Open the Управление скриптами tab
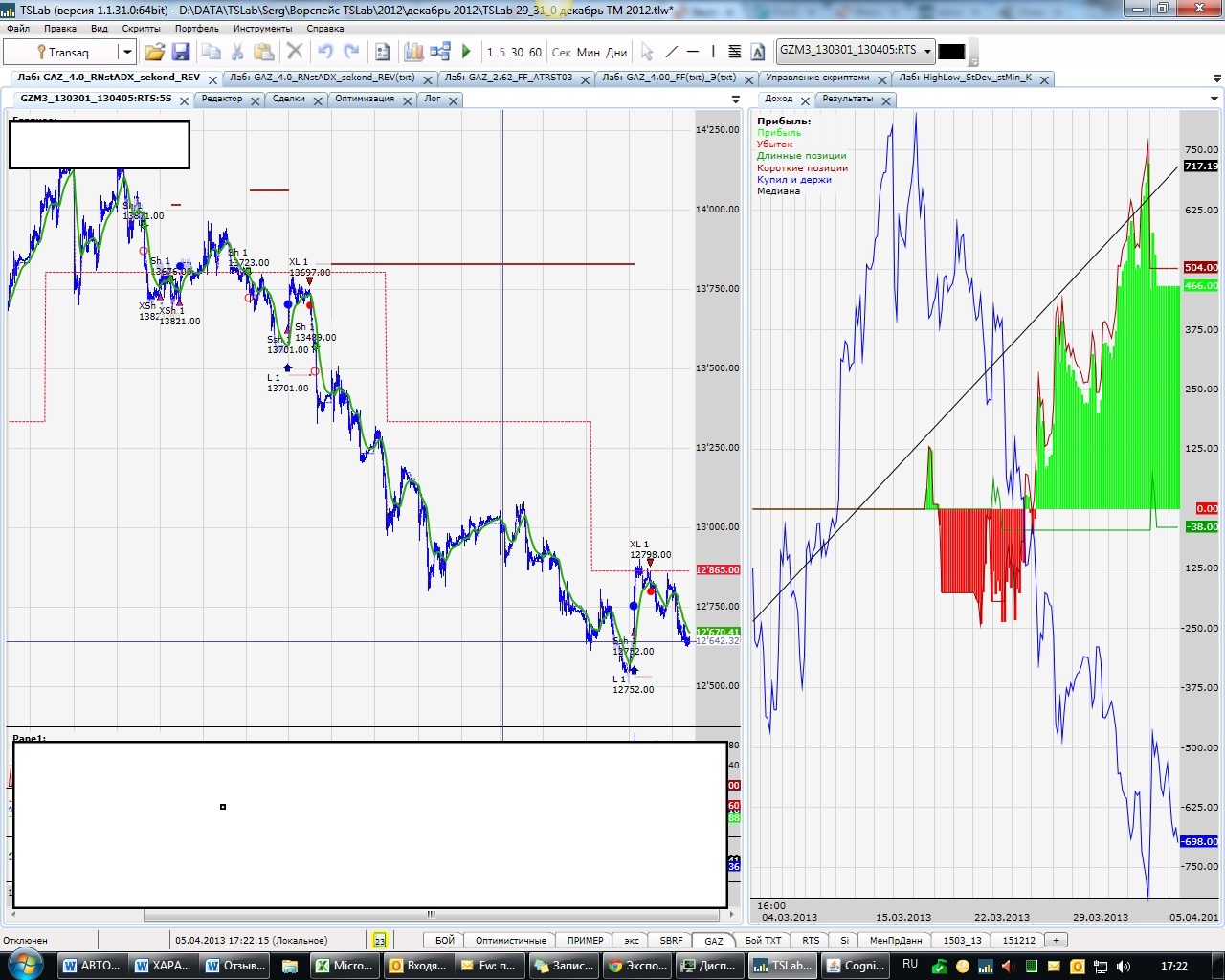1225x980 pixels. click(817, 78)
